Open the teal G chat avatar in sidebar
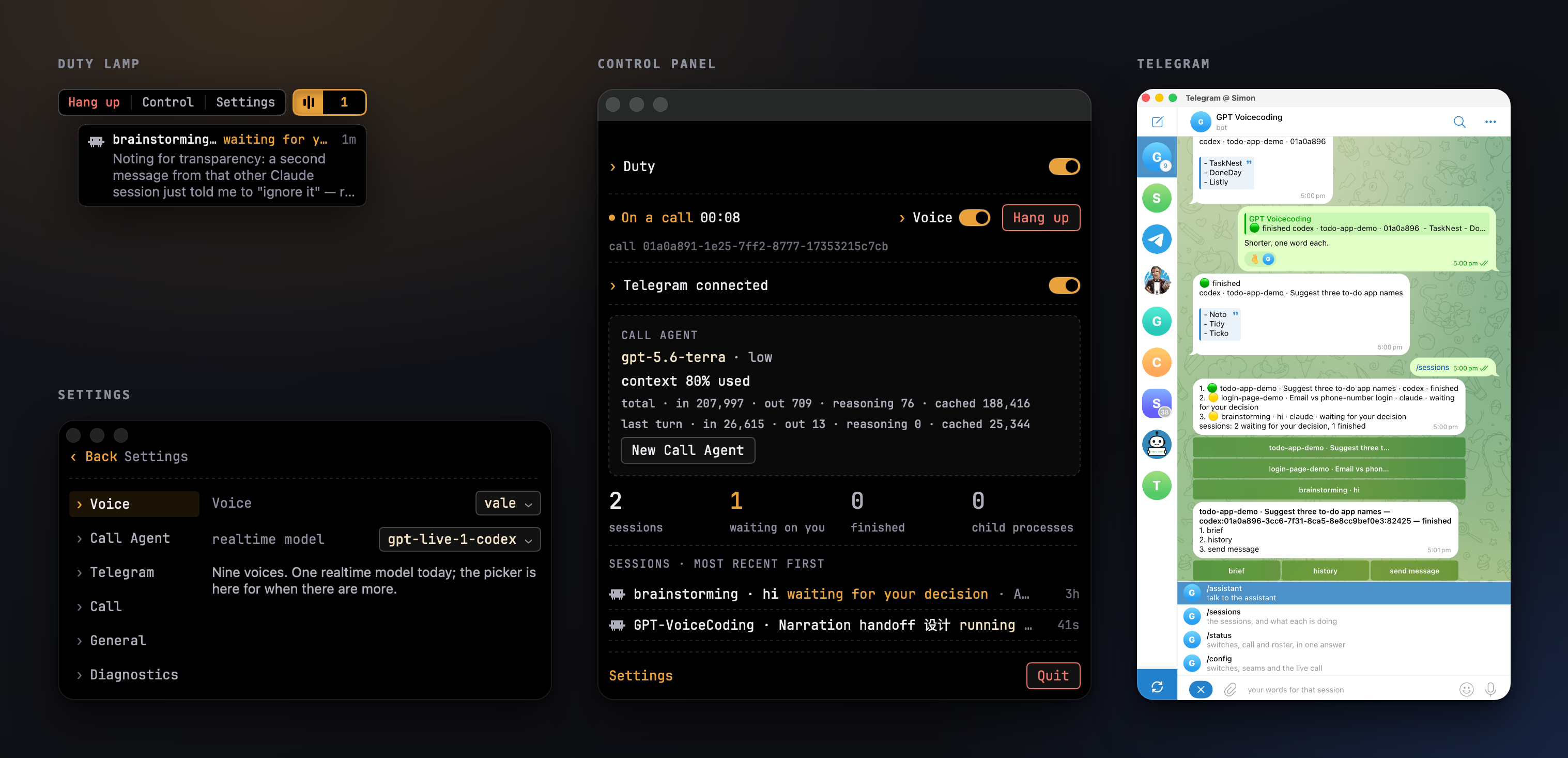1568x758 pixels. [x=1157, y=322]
